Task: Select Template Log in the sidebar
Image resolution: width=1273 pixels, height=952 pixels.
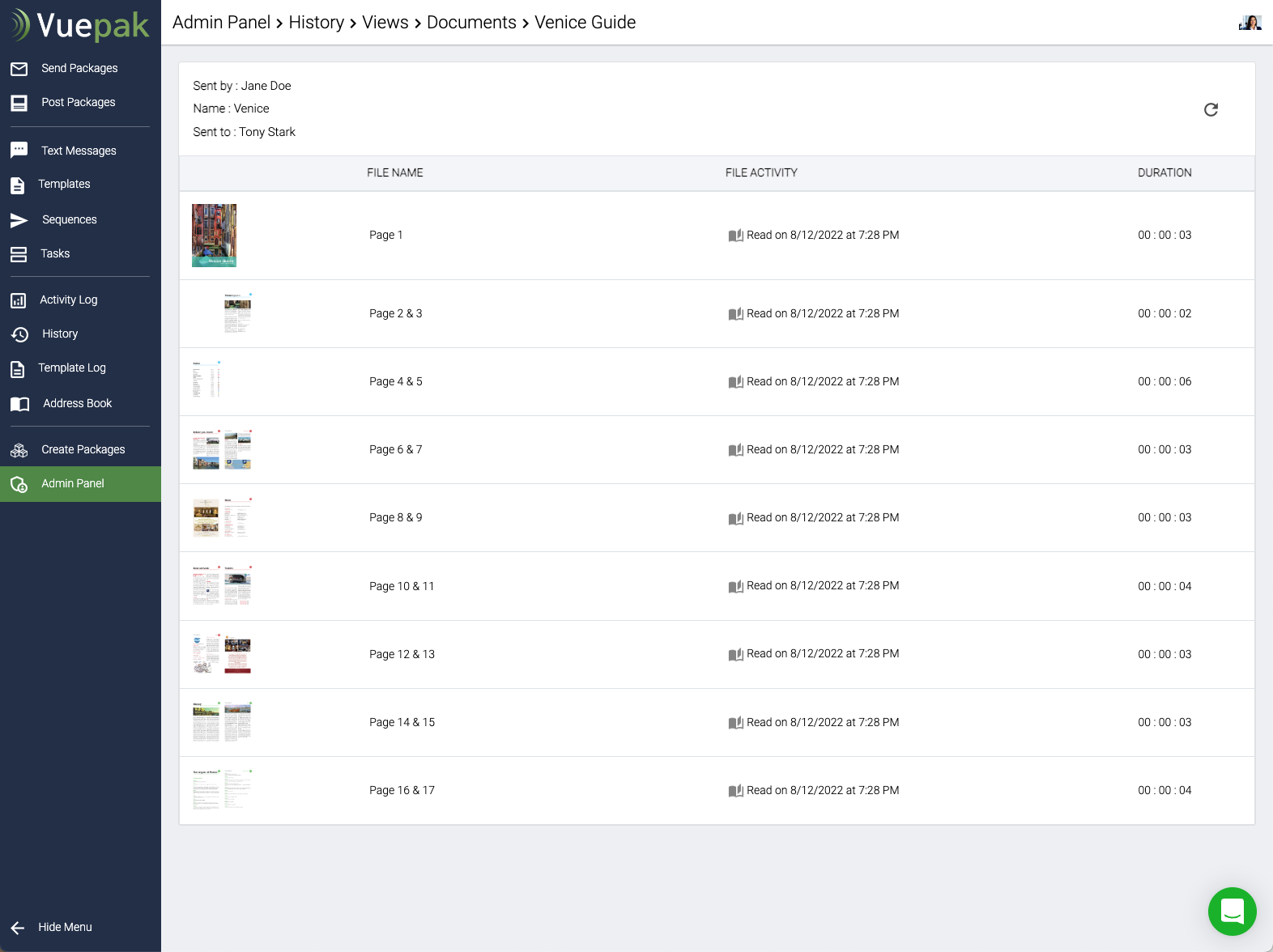Action: click(71, 368)
